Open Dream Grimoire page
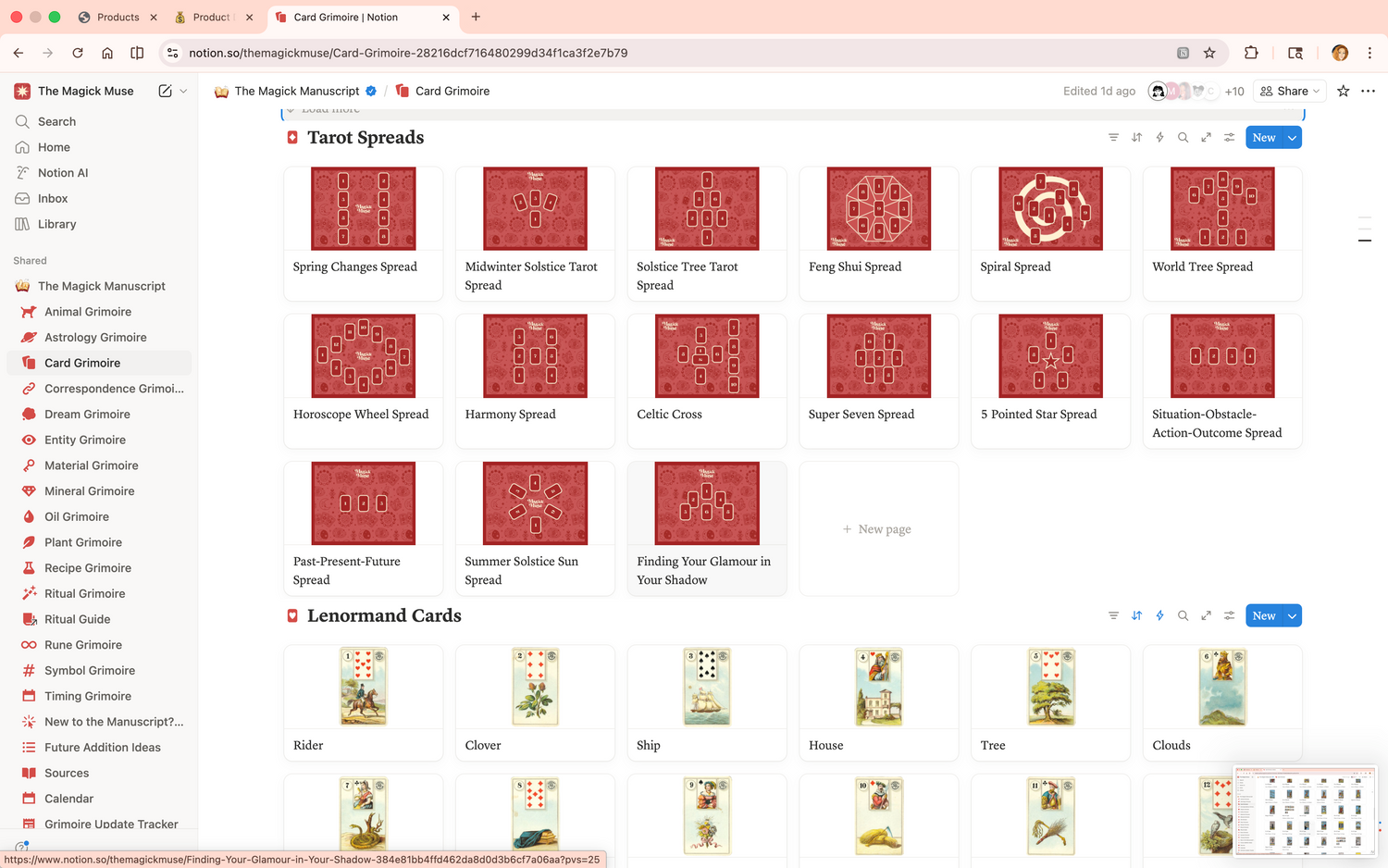 click(x=99, y=414)
